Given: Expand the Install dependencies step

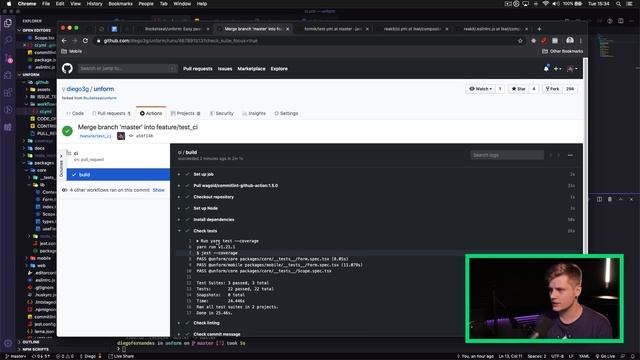Looking at the screenshot, I should (x=213, y=220).
